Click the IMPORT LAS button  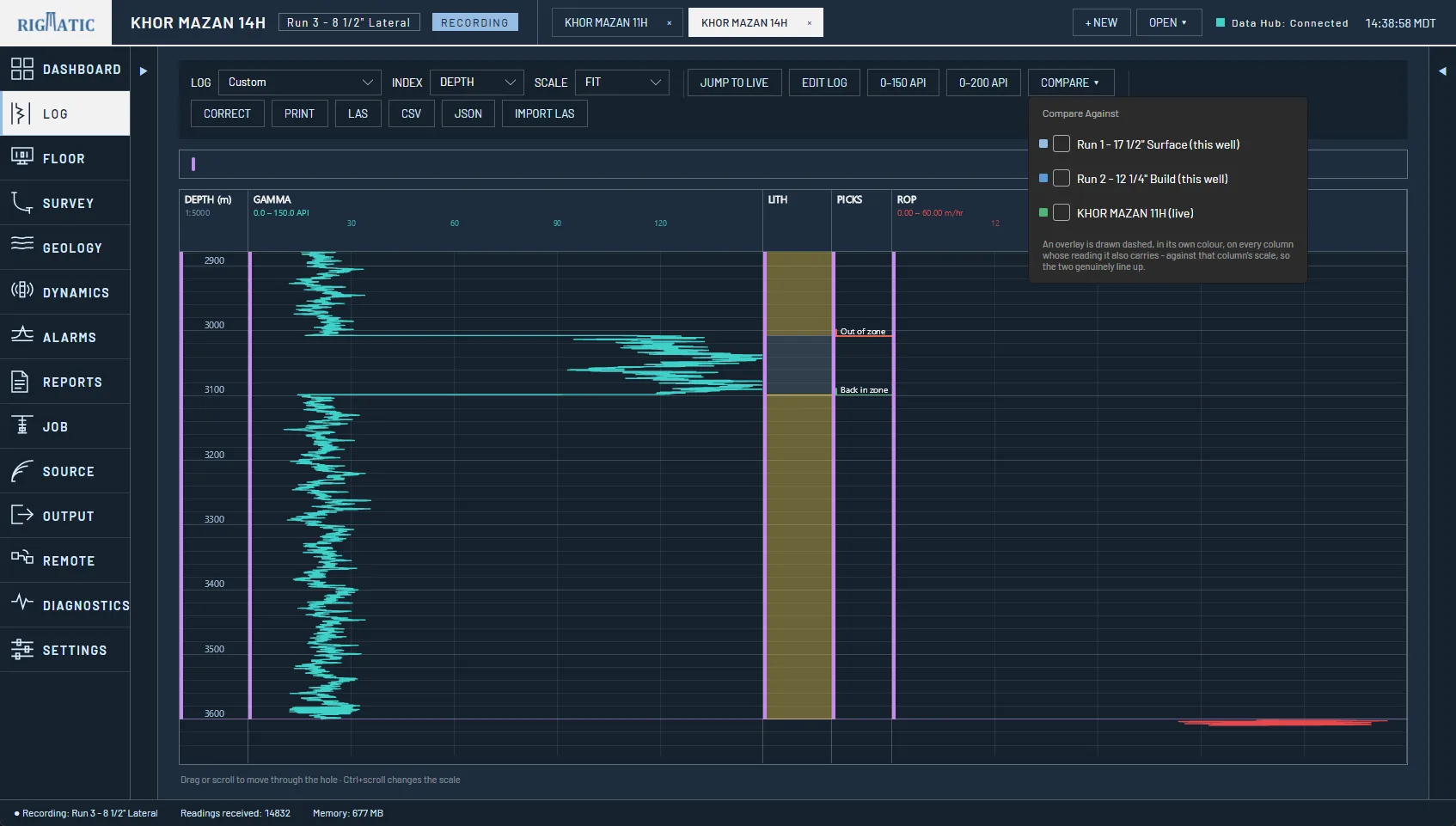(x=545, y=113)
